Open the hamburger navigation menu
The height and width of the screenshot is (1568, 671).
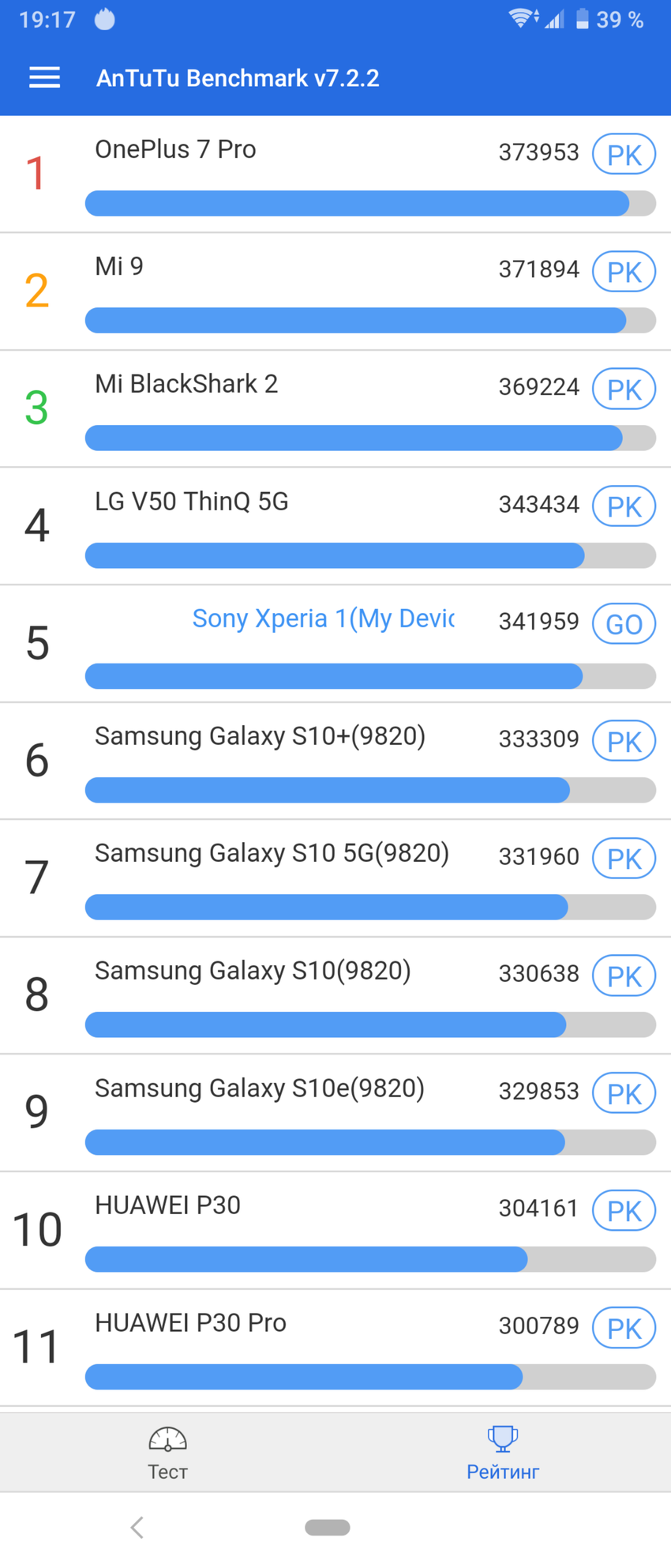click(44, 77)
